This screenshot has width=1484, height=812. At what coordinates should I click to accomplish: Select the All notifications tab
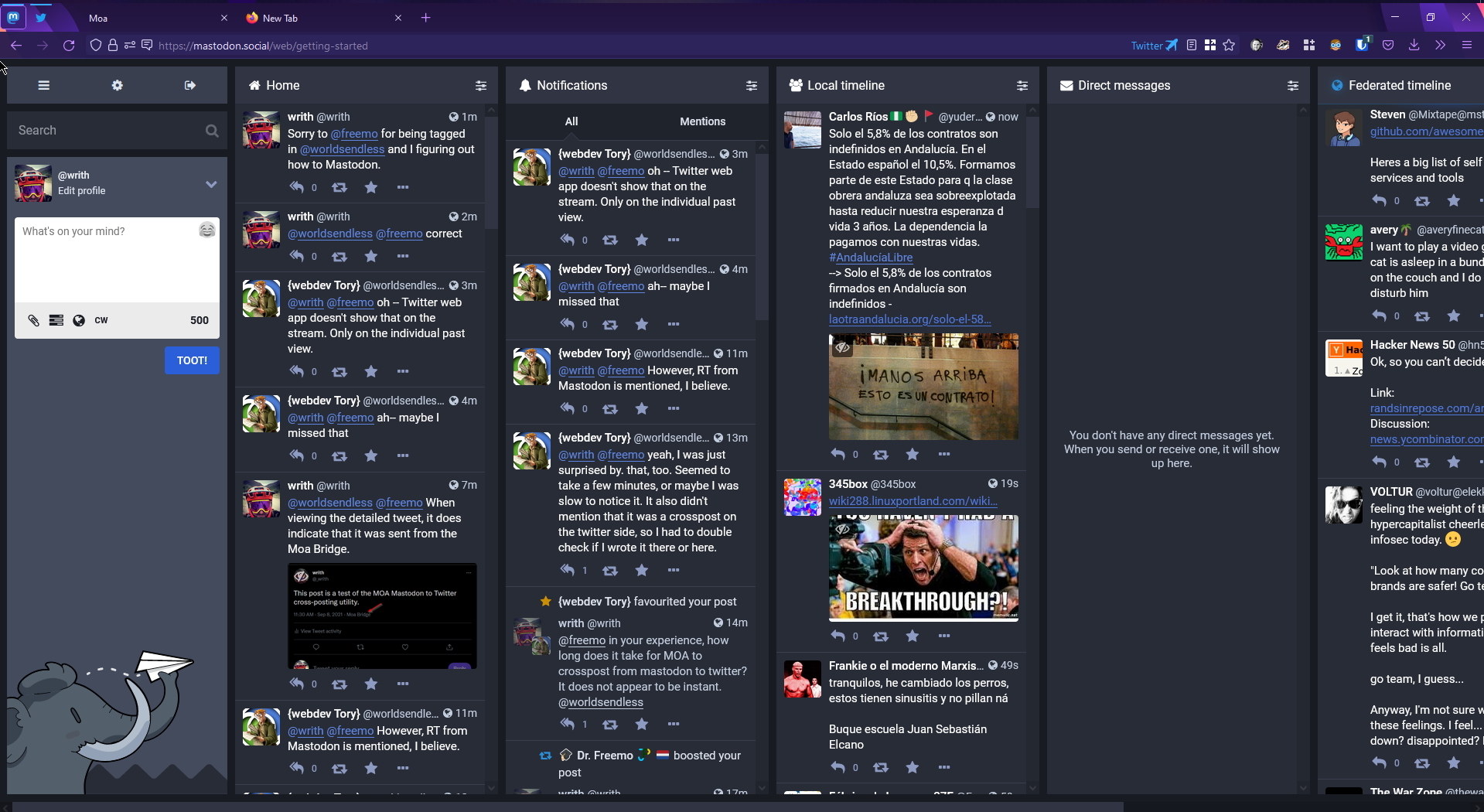point(571,121)
